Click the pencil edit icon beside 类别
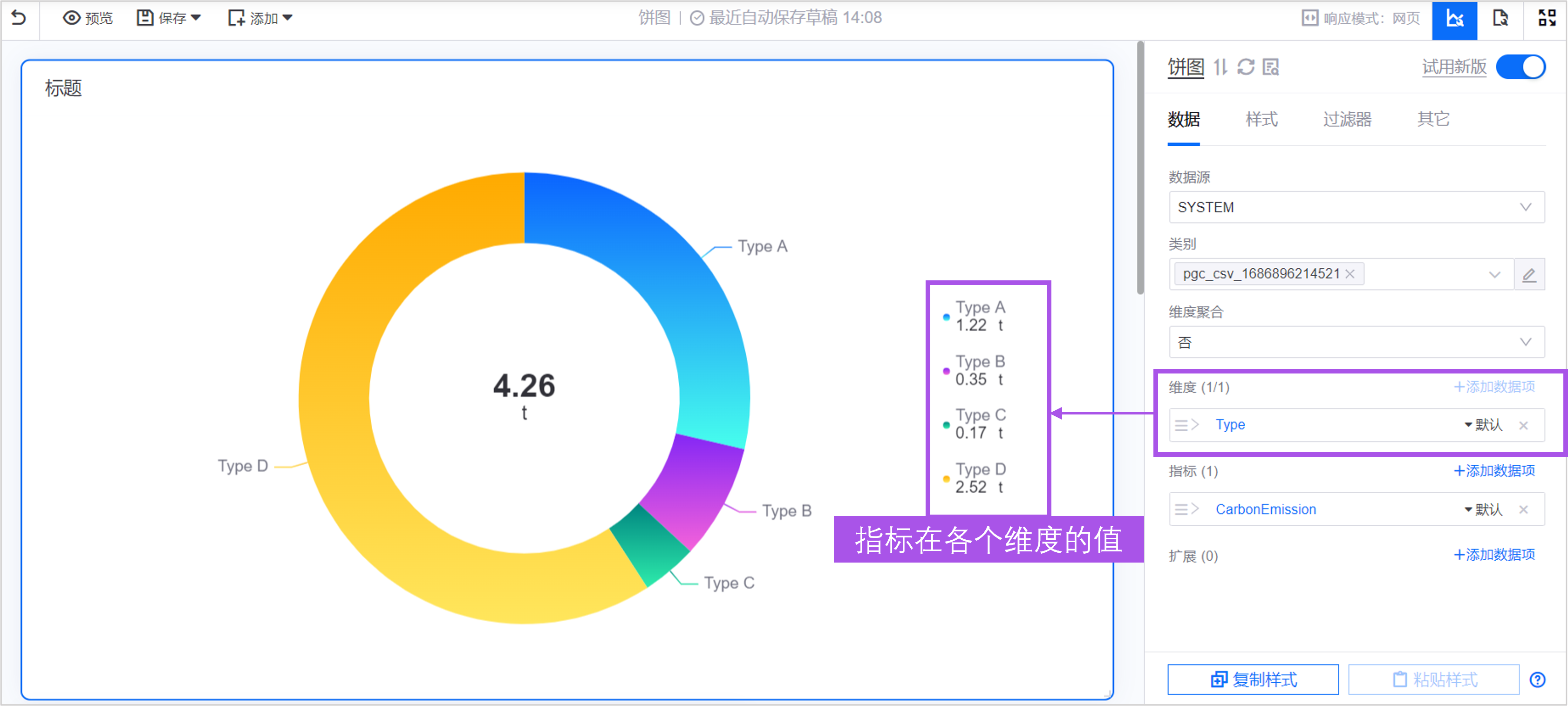Viewport: 1568px width, 706px height. point(1528,274)
